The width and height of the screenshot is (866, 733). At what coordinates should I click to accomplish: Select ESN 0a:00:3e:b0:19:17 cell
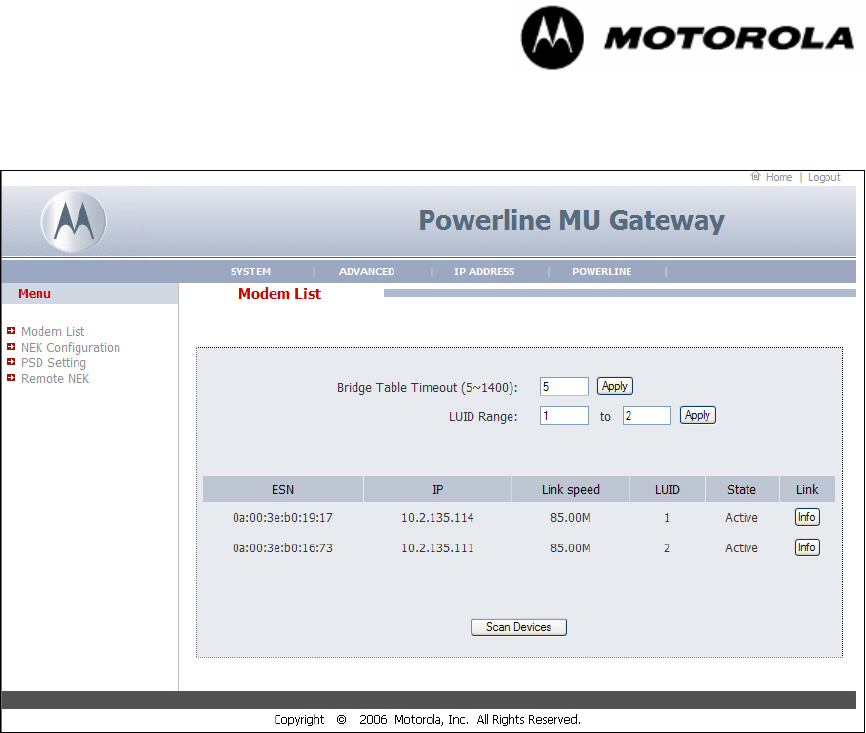pyautogui.click(x=283, y=518)
